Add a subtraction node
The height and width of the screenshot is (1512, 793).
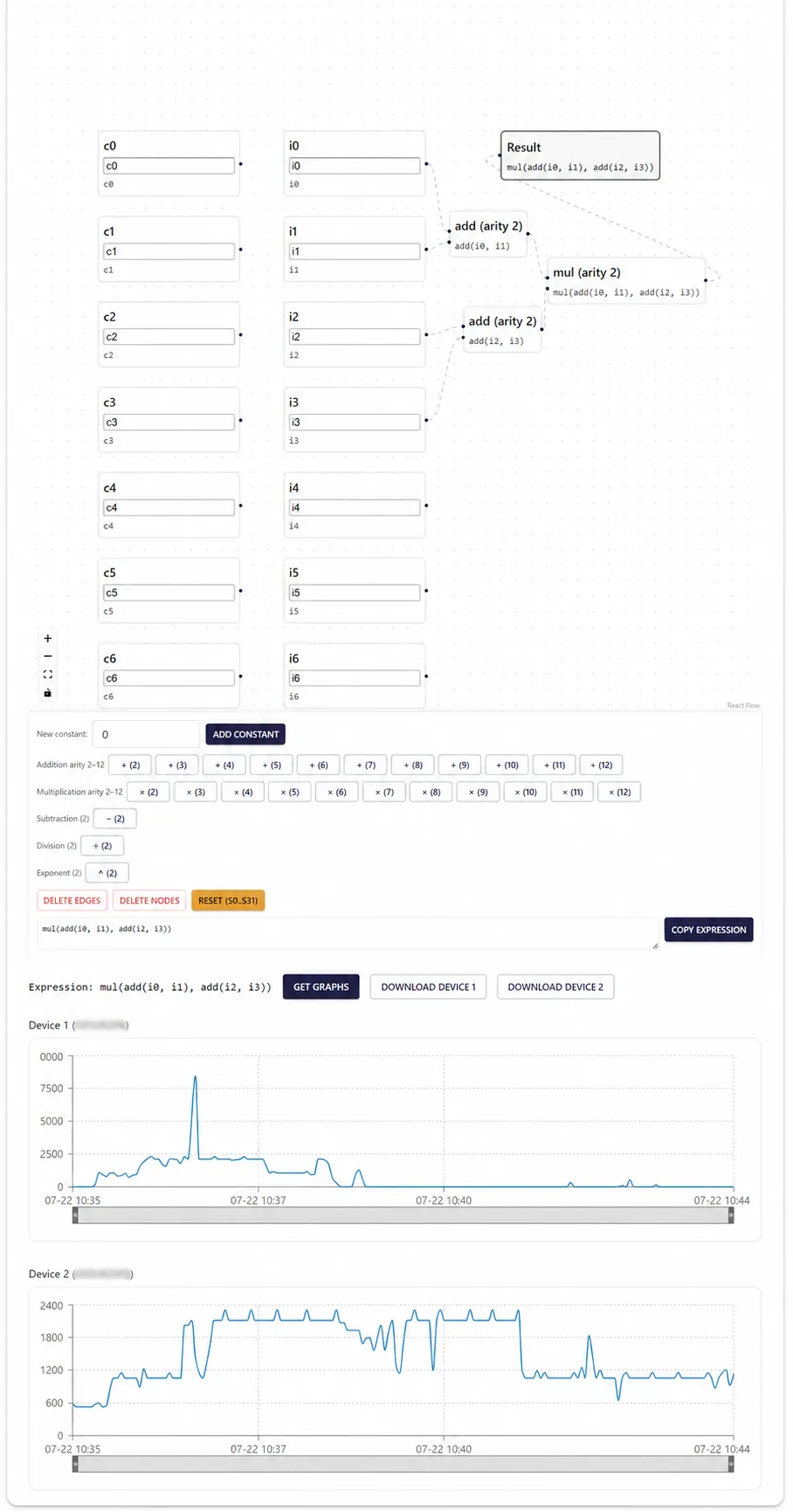click(115, 819)
